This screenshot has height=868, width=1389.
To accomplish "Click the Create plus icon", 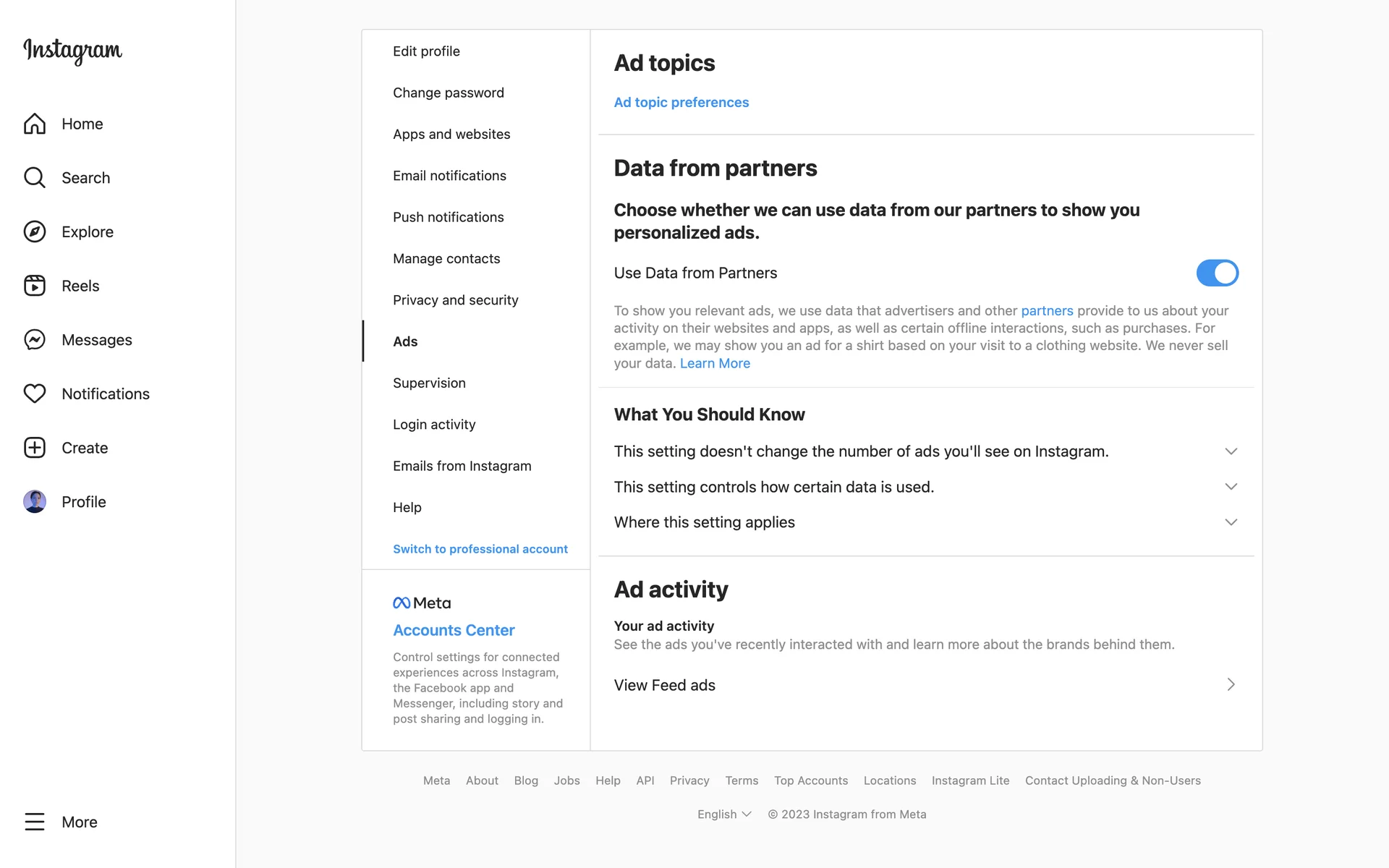I will (x=34, y=448).
